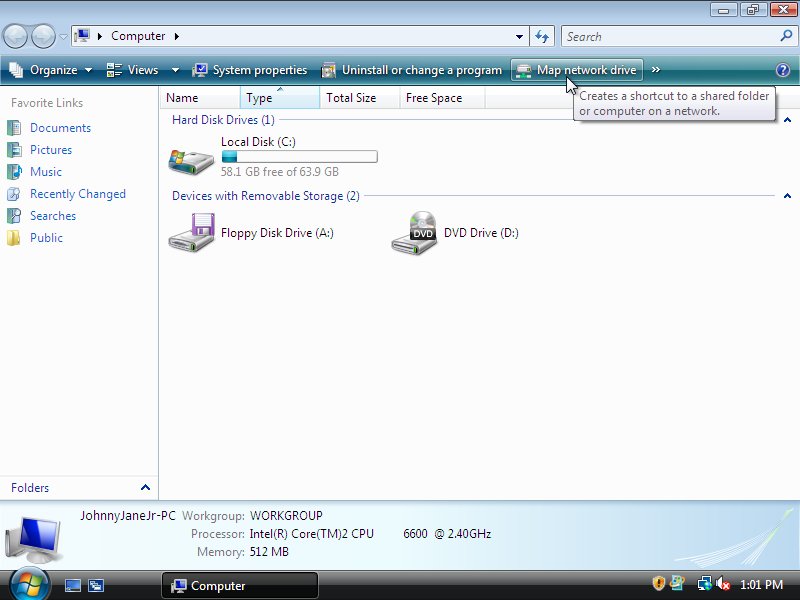Click the Show Desktop quick launch icon
Viewport: 800px width, 600px height.
pyautogui.click(x=73, y=586)
